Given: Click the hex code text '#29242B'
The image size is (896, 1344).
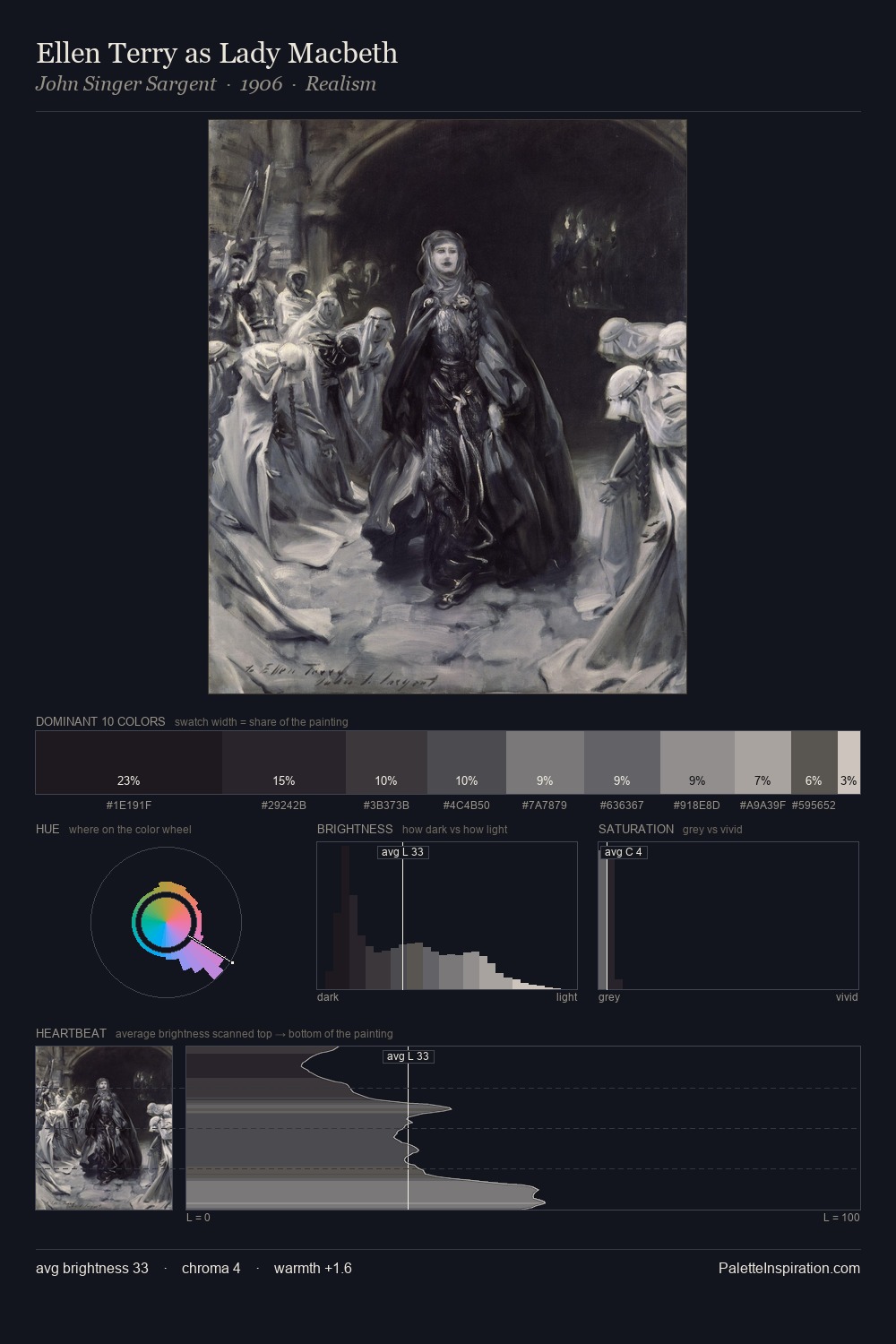Looking at the screenshot, I should pos(284,805).
